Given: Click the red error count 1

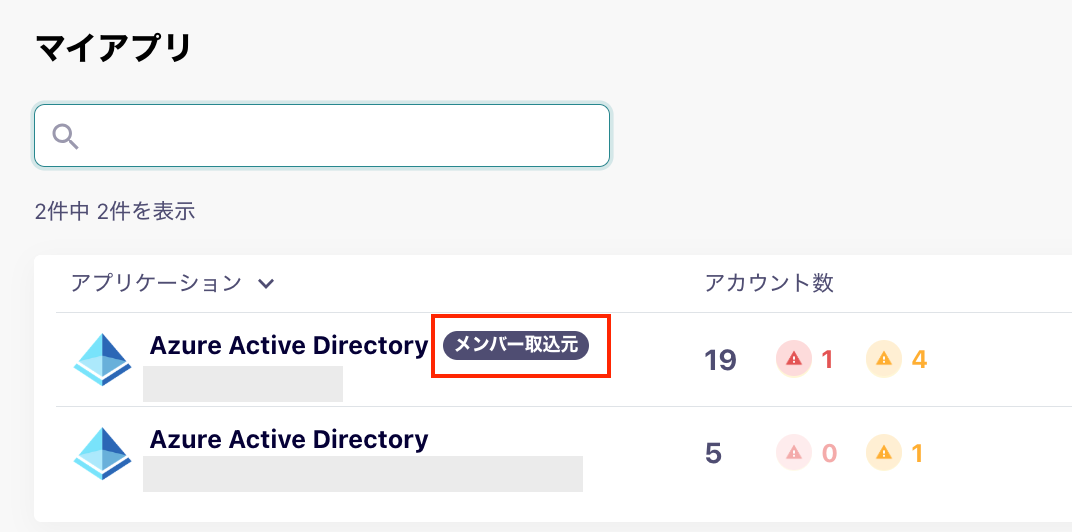Looking at the screenshot, I should 827,359.
